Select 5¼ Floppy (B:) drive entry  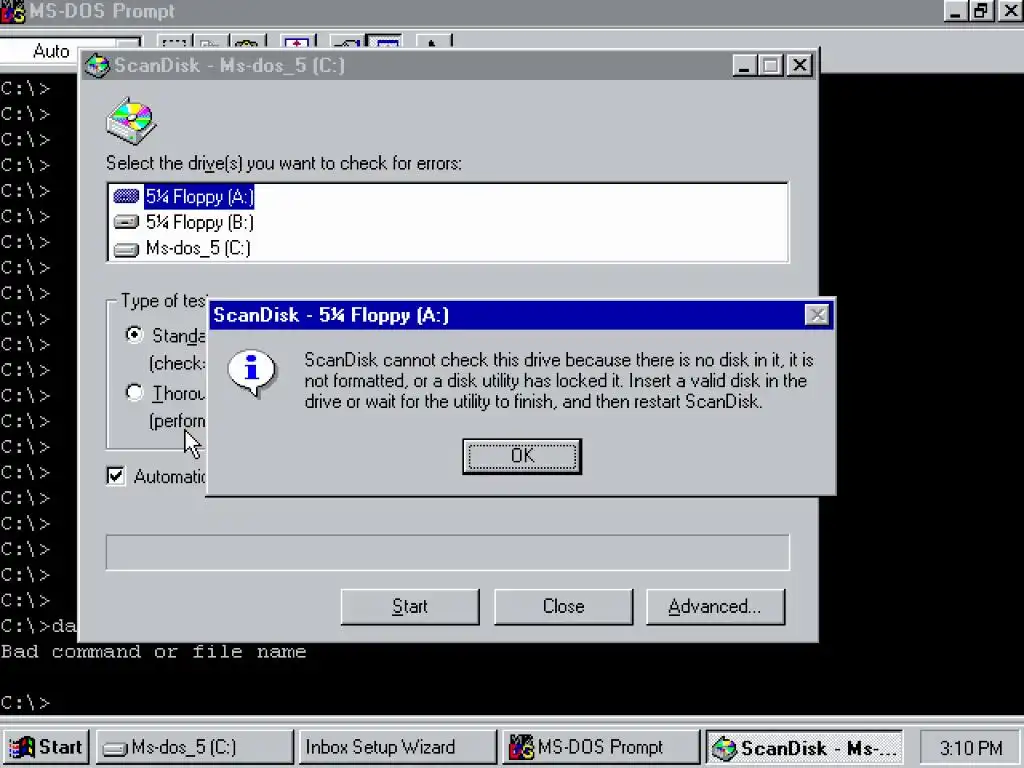pos(199,222)
